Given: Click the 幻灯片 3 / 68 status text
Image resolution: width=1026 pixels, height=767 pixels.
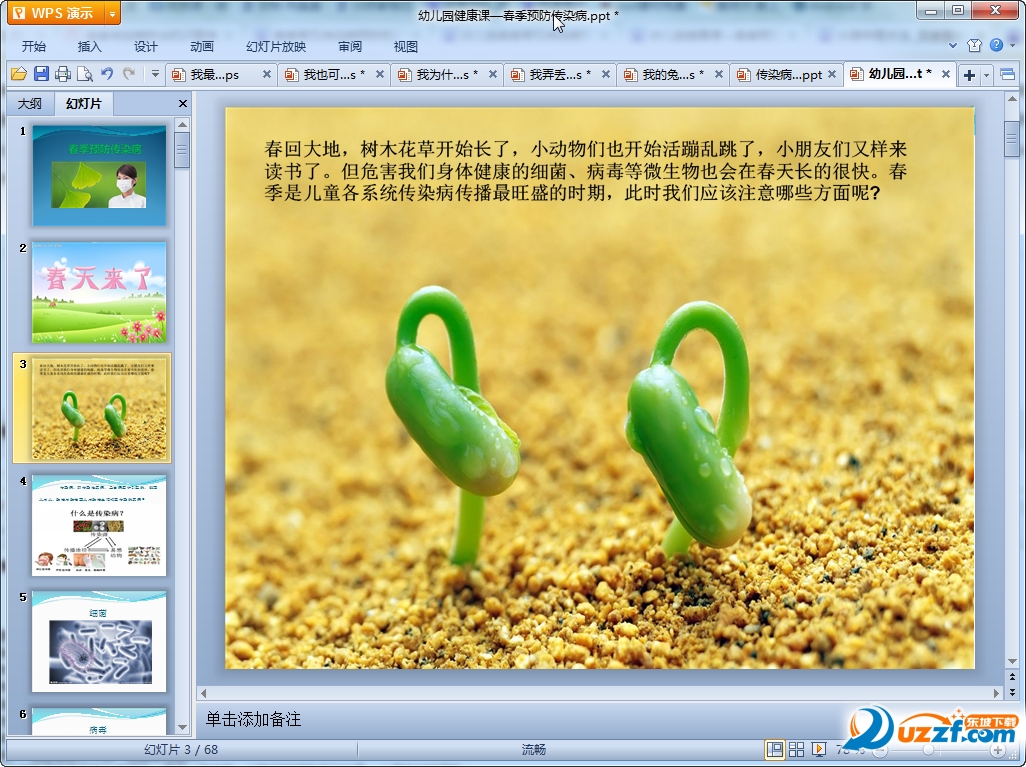Looking at the screenshot, I should [181, 750].
